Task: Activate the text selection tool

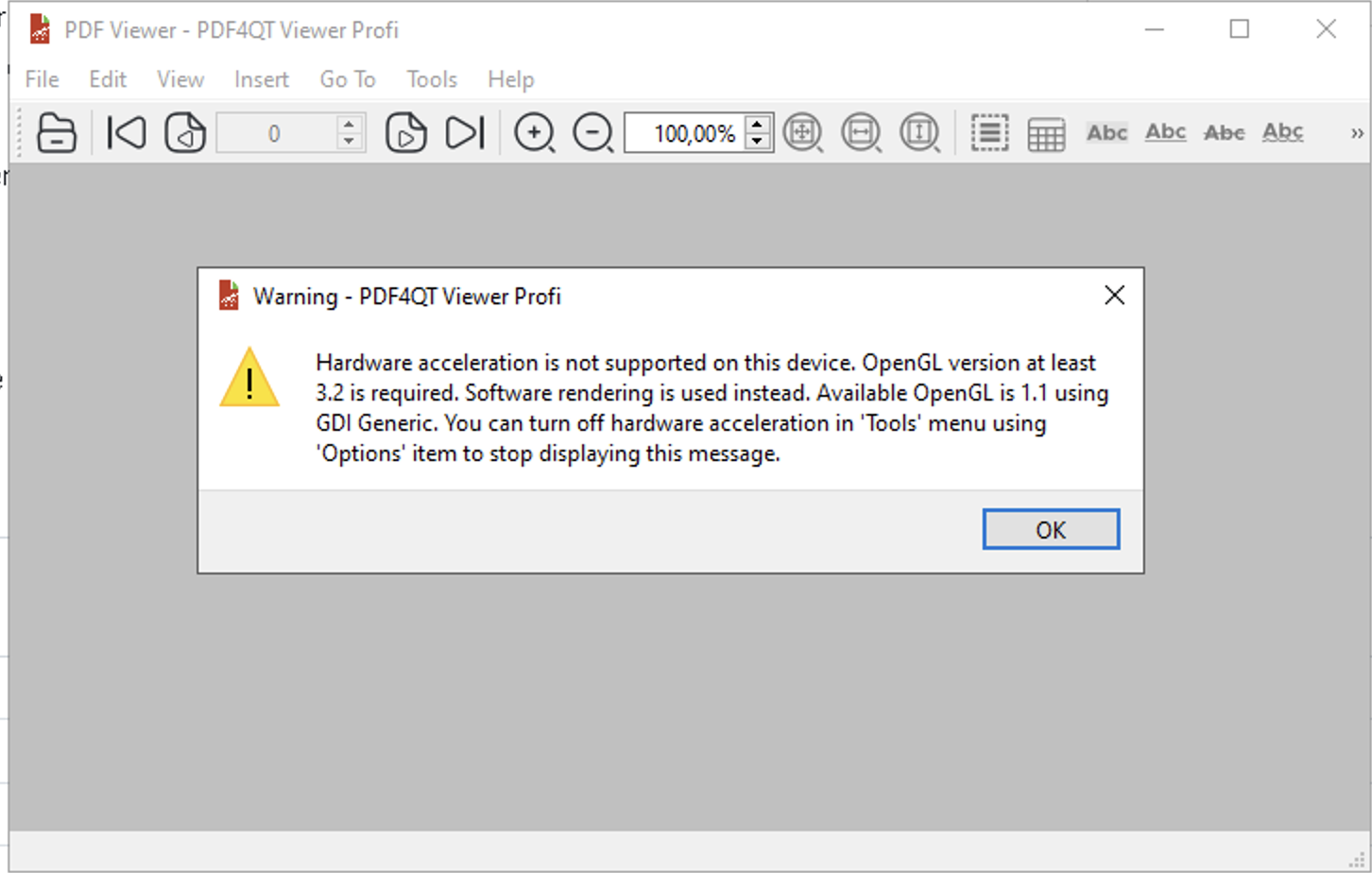Action: [988, 132]
